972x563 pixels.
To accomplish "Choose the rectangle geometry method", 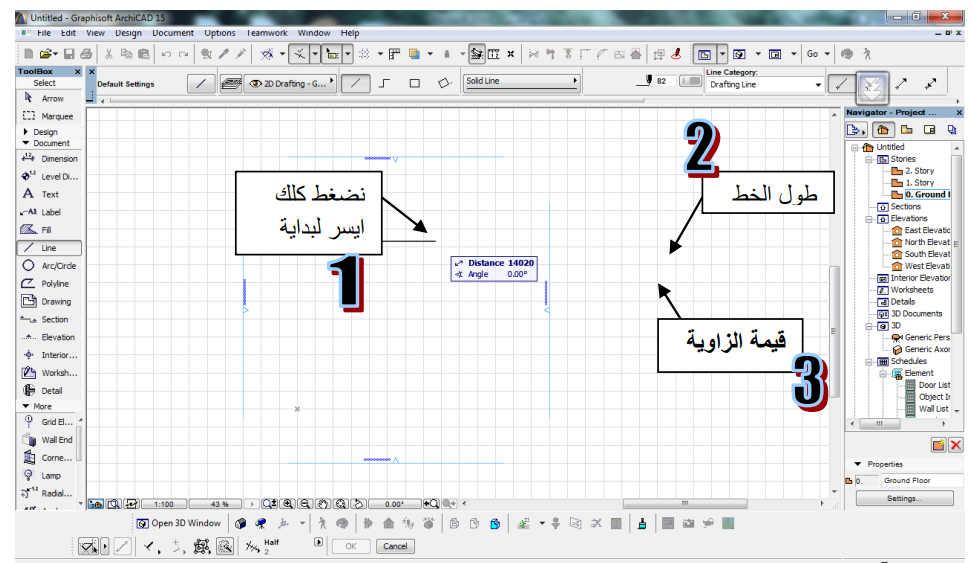I will (414, 84).
